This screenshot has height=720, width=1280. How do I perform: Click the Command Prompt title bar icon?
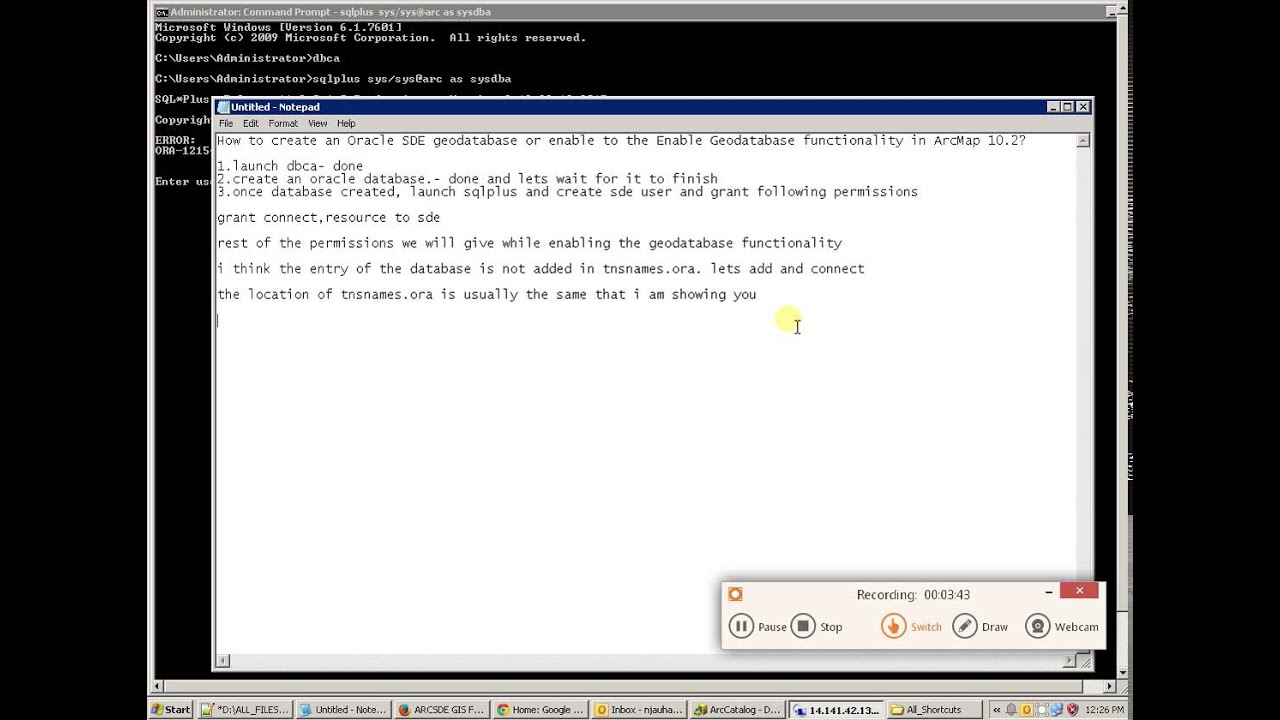161,12
